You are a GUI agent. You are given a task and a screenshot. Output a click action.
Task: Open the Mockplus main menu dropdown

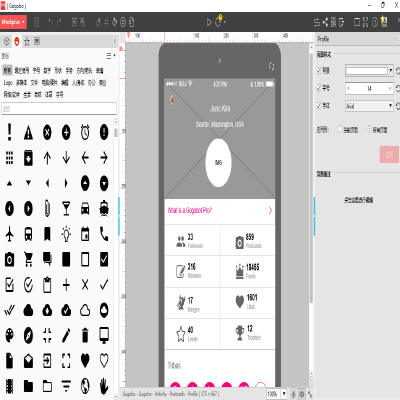click(13, 22)
